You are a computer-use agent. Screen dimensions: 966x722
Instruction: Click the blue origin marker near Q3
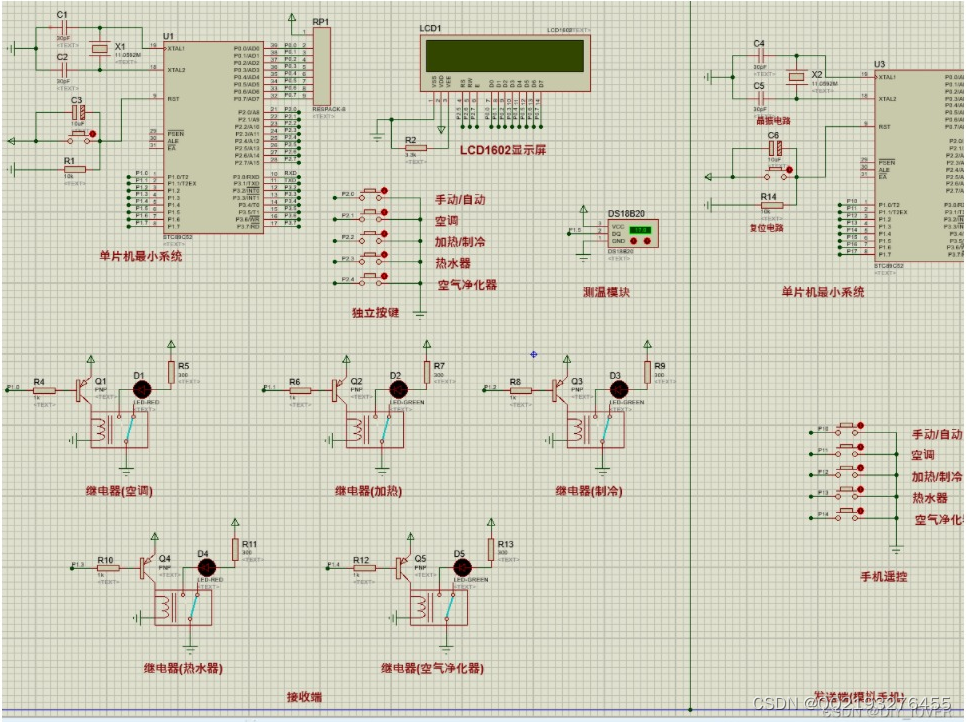coord(534,354)
